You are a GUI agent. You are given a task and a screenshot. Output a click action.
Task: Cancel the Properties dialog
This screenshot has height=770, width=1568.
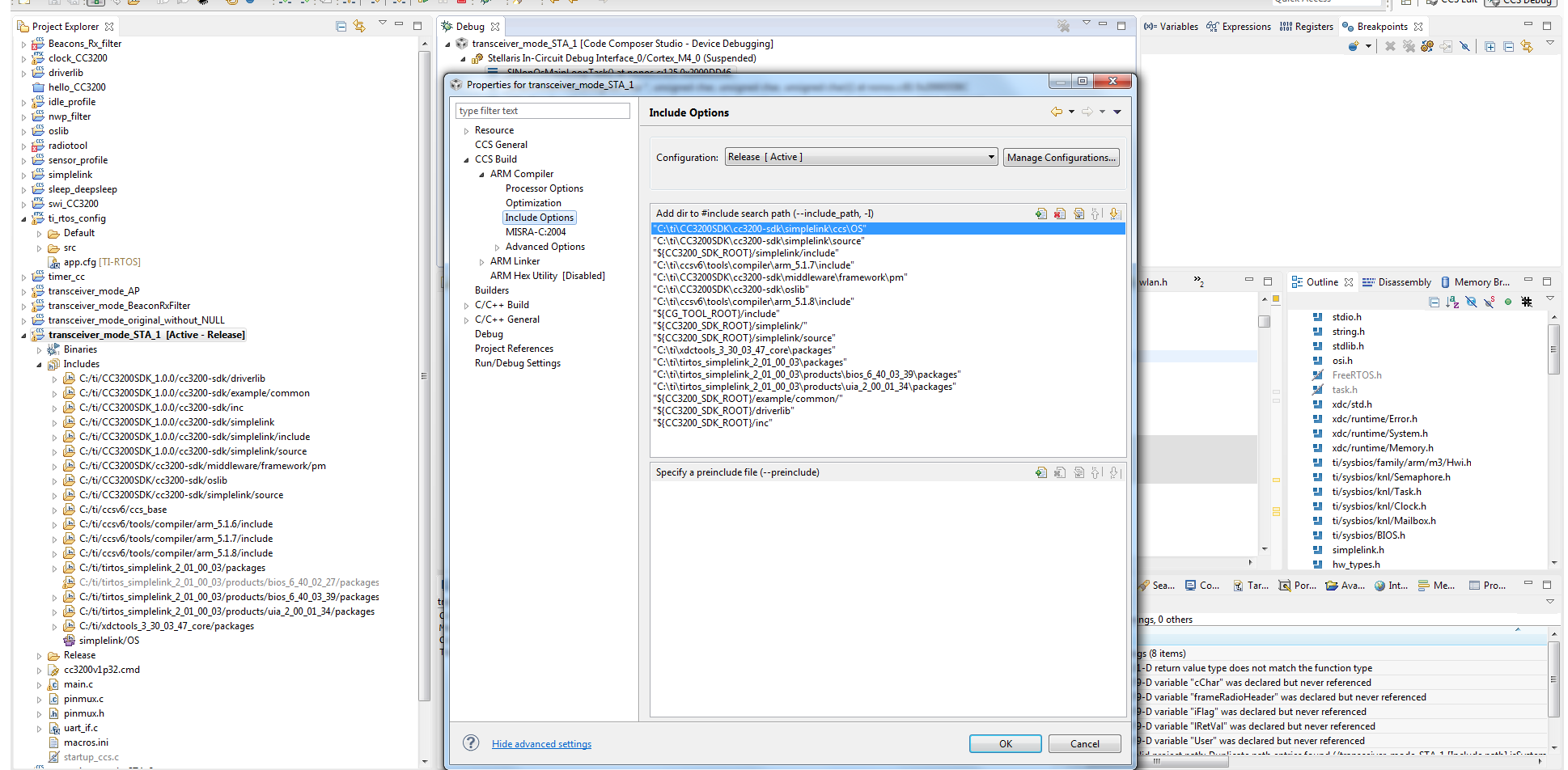pyautogui.click(x=1085, y=744)
